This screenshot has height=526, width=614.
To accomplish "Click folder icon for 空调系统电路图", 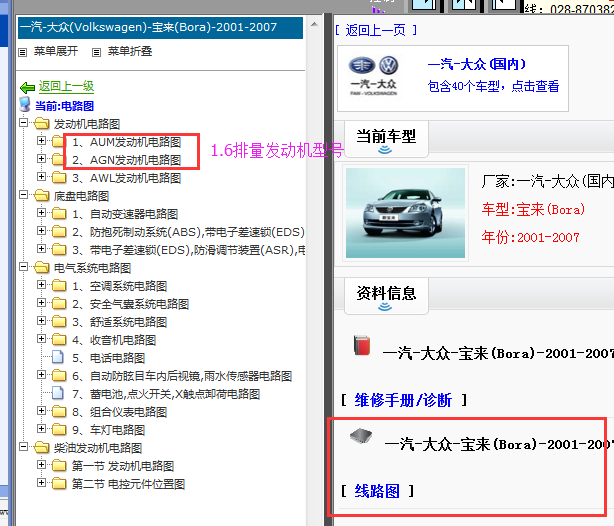I will point(59,286).
